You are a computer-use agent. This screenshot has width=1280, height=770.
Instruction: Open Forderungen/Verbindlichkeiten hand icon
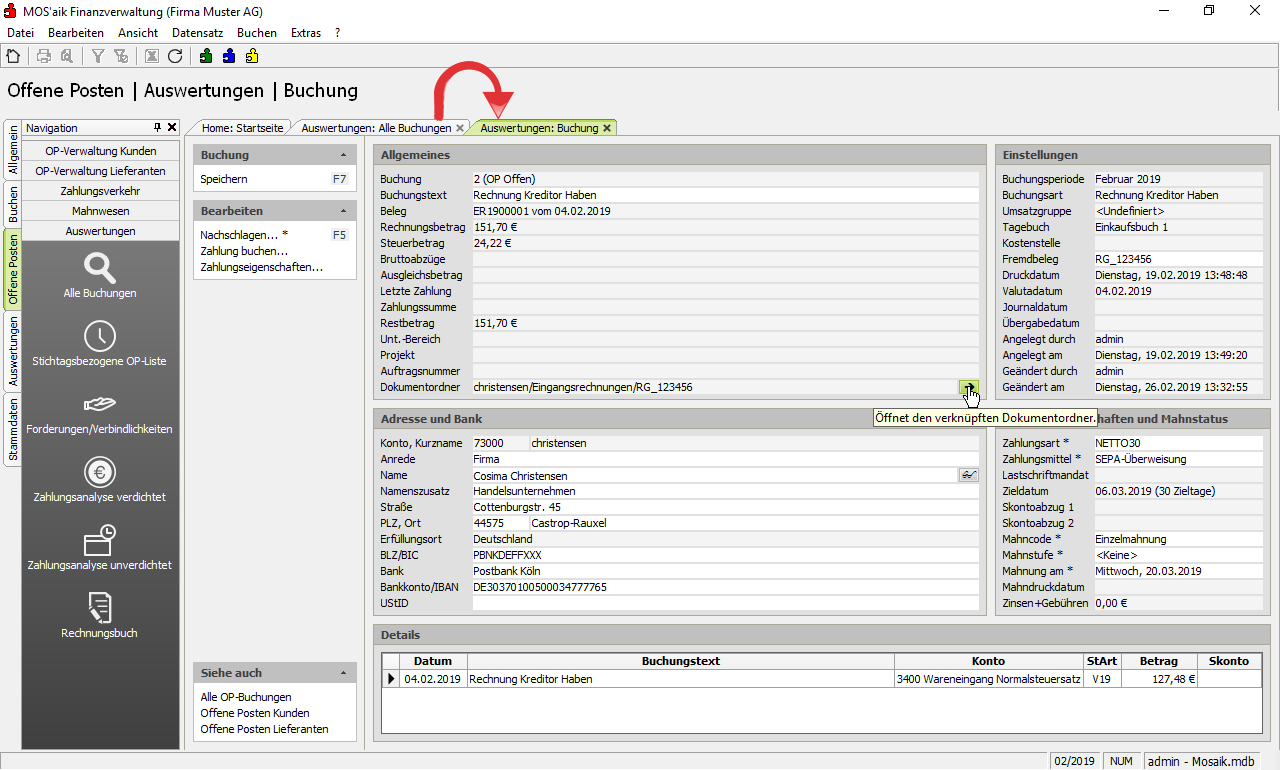(x=100, y=403)
